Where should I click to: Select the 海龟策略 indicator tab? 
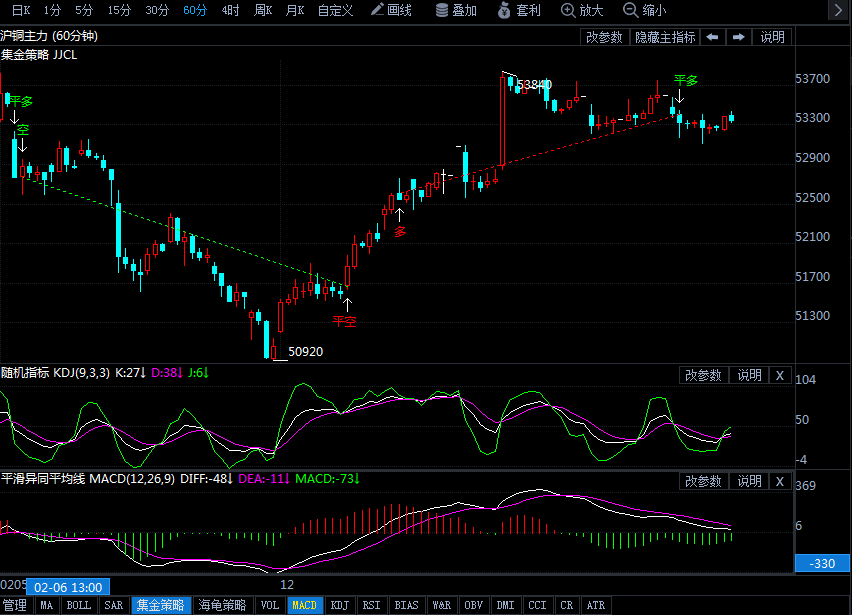tap(222, 605)
